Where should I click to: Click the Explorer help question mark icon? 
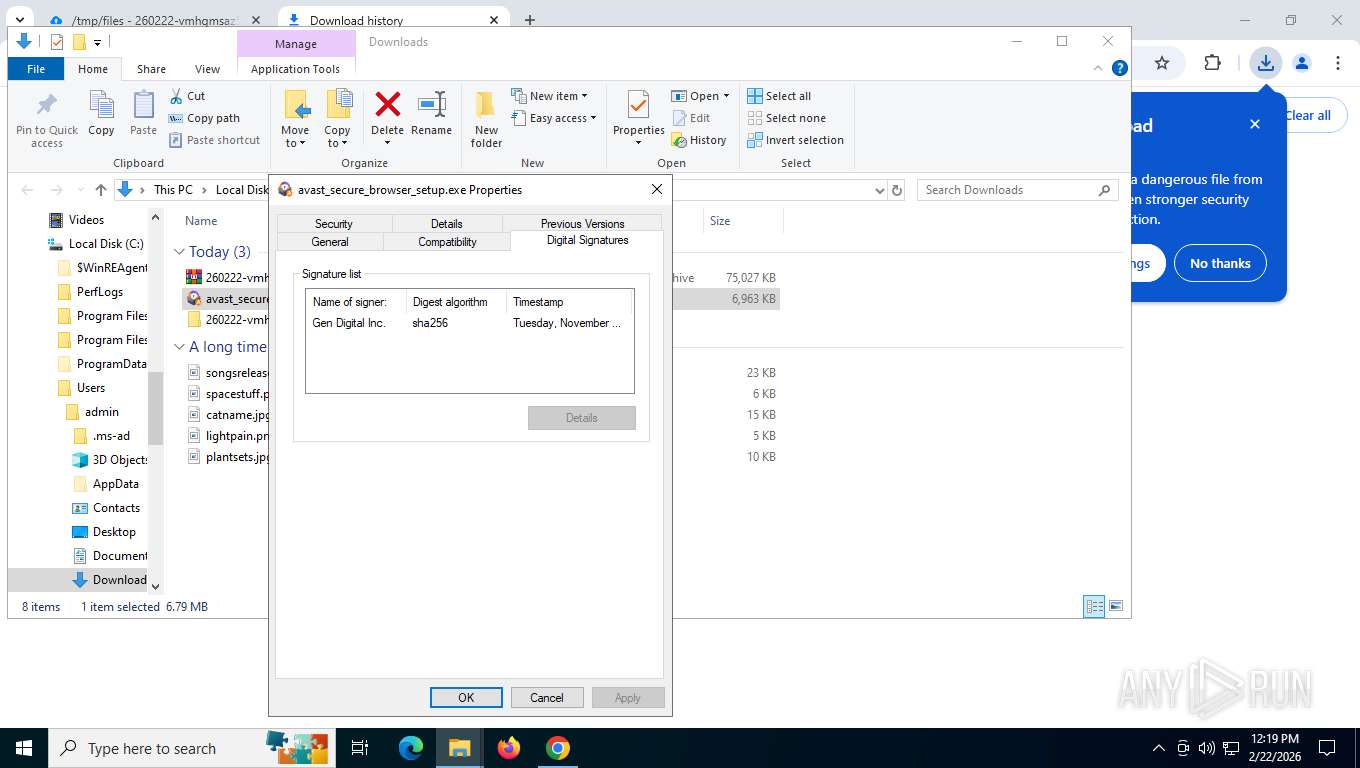(x=1120, y=68)
